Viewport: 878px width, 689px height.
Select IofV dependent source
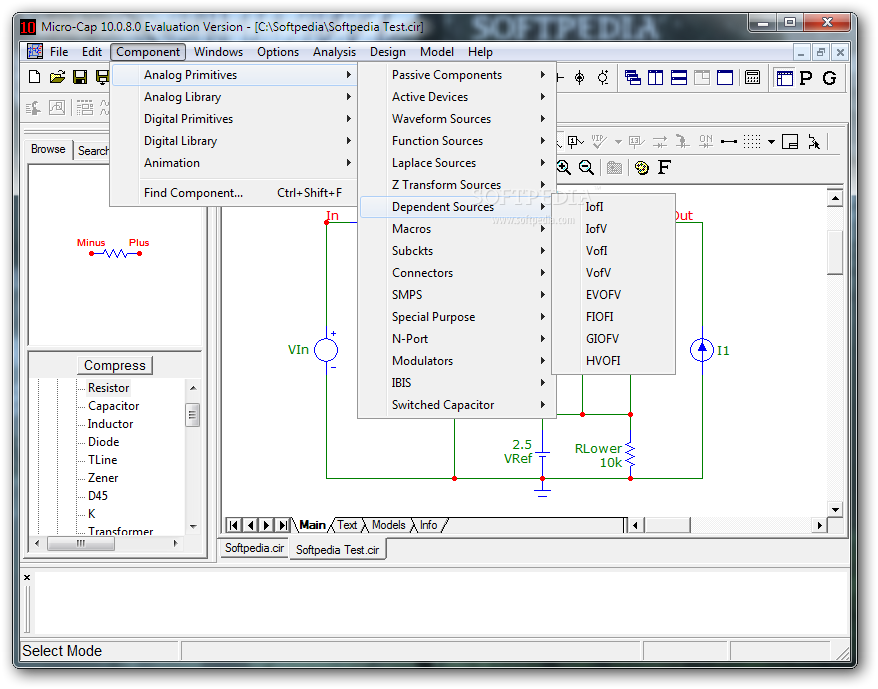(x=614, y=229)
